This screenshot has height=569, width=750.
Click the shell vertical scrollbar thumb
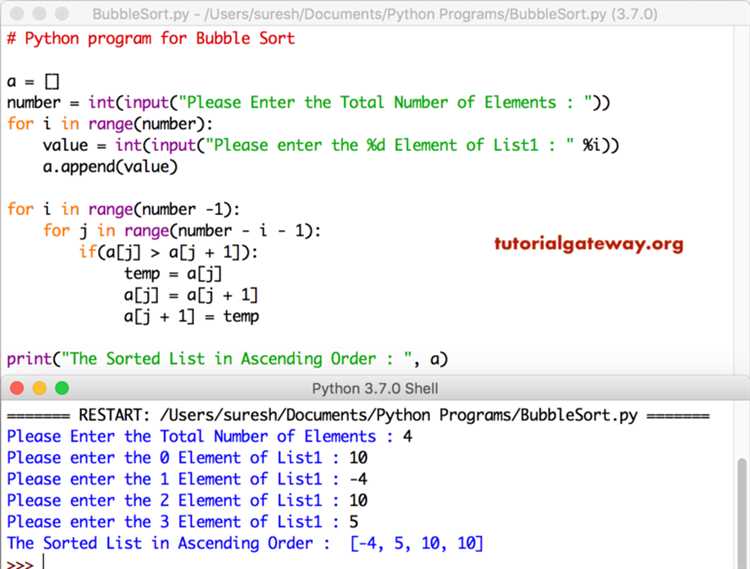742,512
